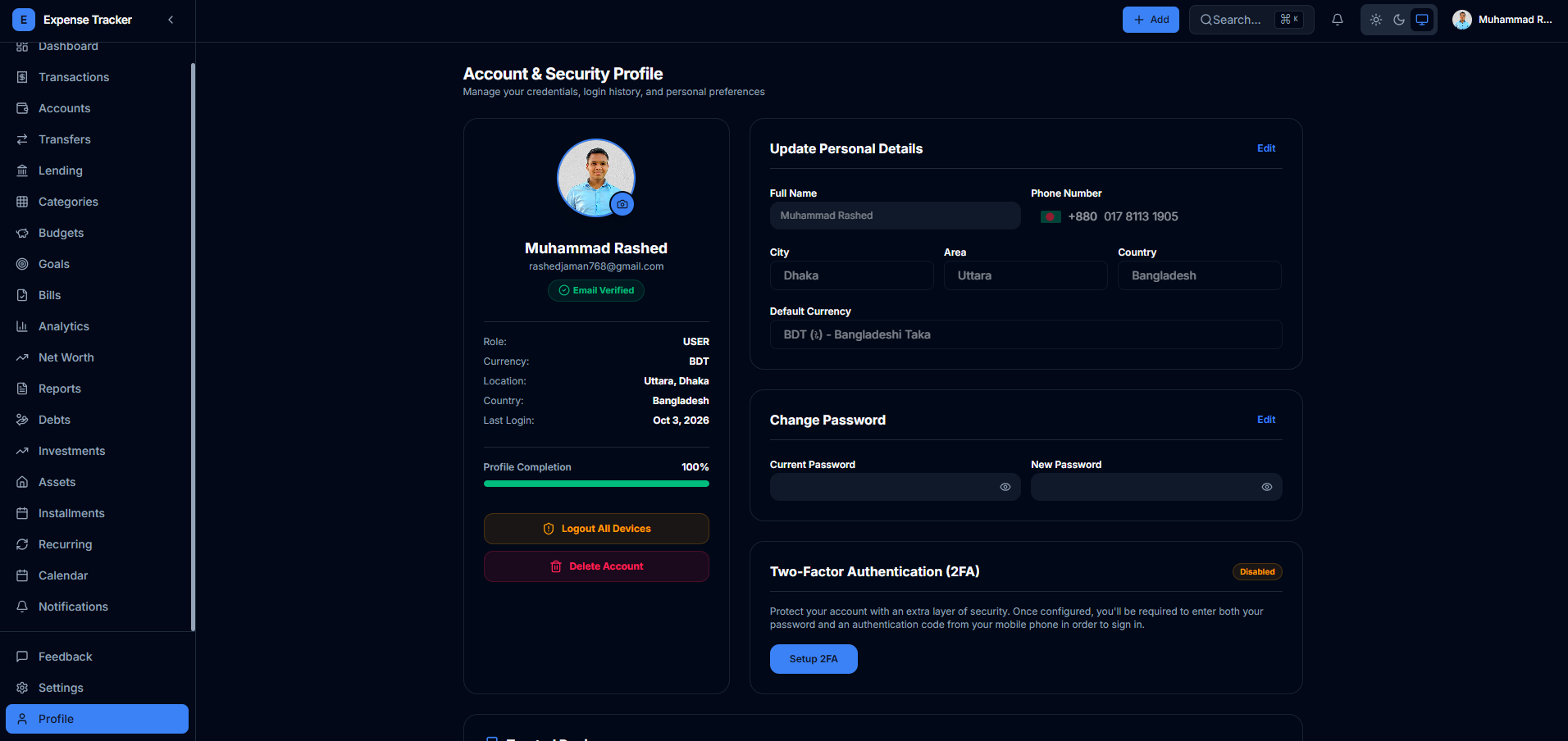Open the notification bell in header
Screen dimensions: 1568x741
point(1338,20)
